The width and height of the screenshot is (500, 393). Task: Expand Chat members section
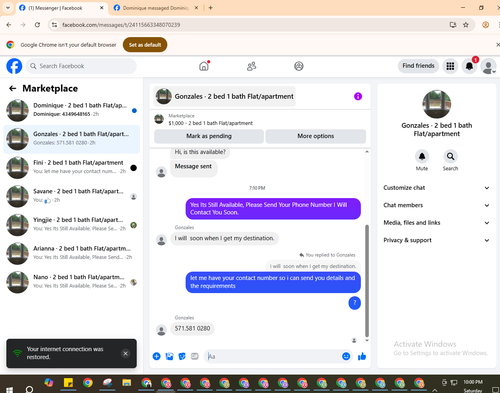click(436, 205)
